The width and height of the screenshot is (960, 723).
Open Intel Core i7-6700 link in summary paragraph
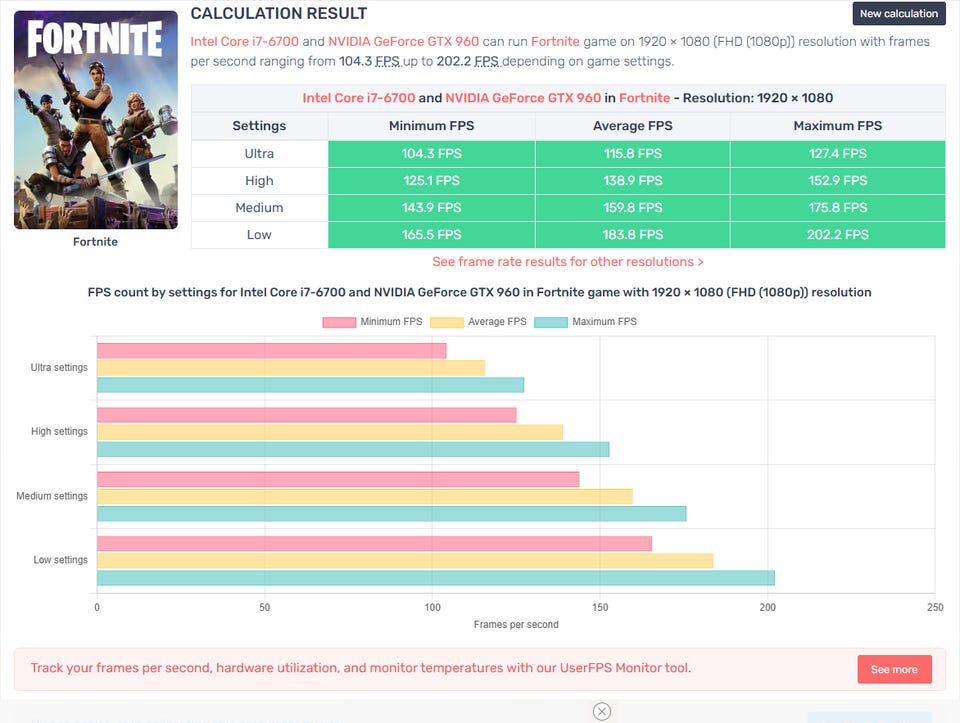244,42
